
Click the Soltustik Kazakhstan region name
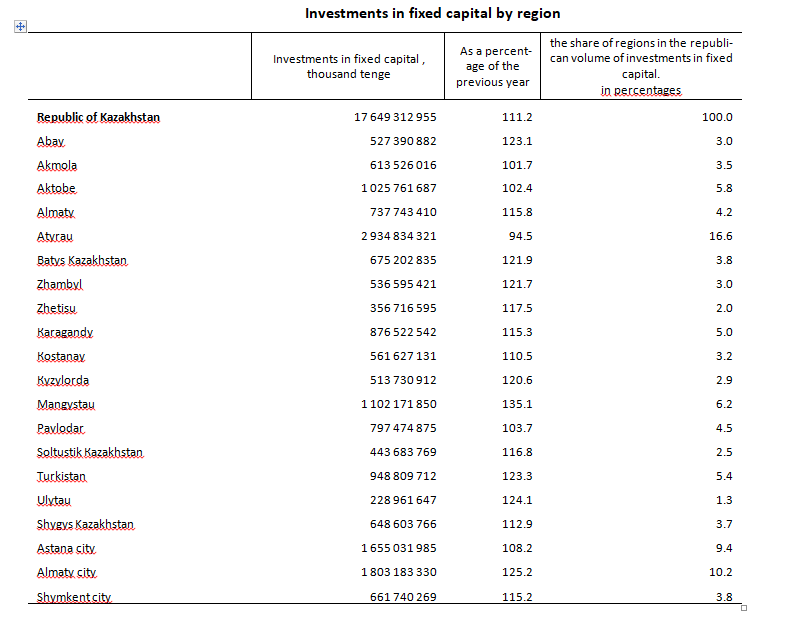click(90, 452)
